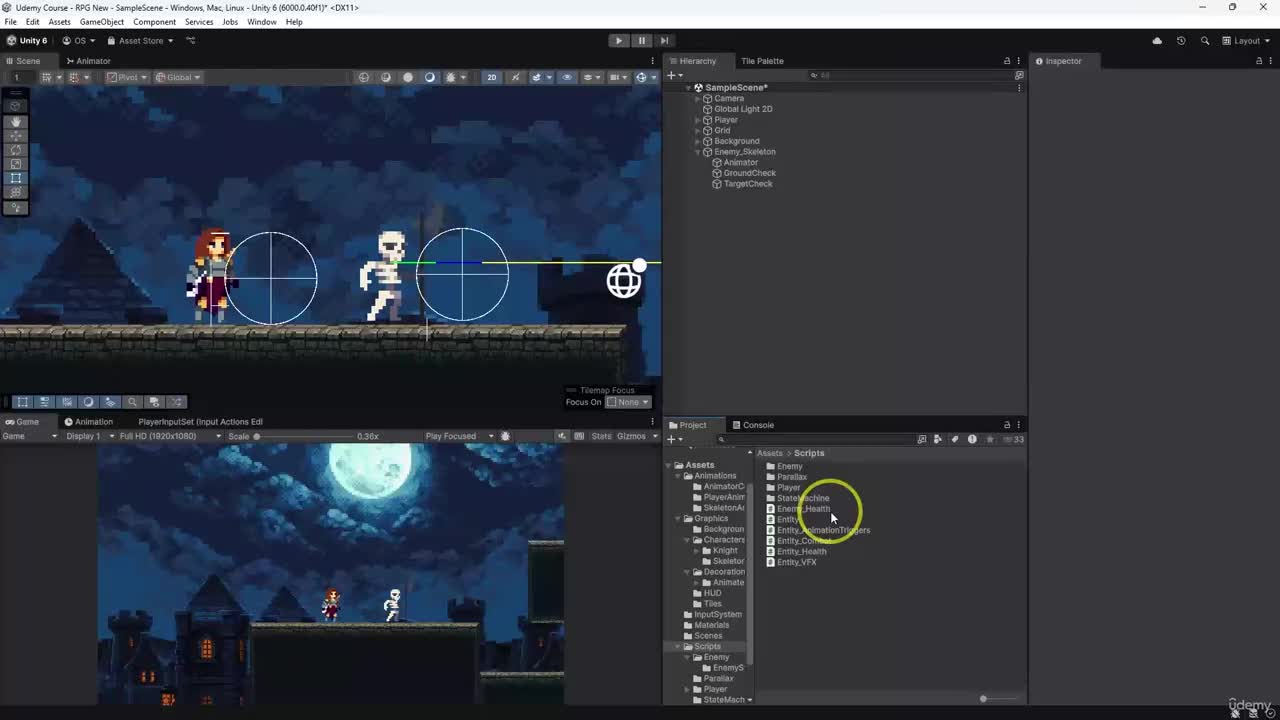The image size is (1280, 720).
Task: Collapse Enemy_Skeleton in Hierarchy
Action: [x=698, y=152]
